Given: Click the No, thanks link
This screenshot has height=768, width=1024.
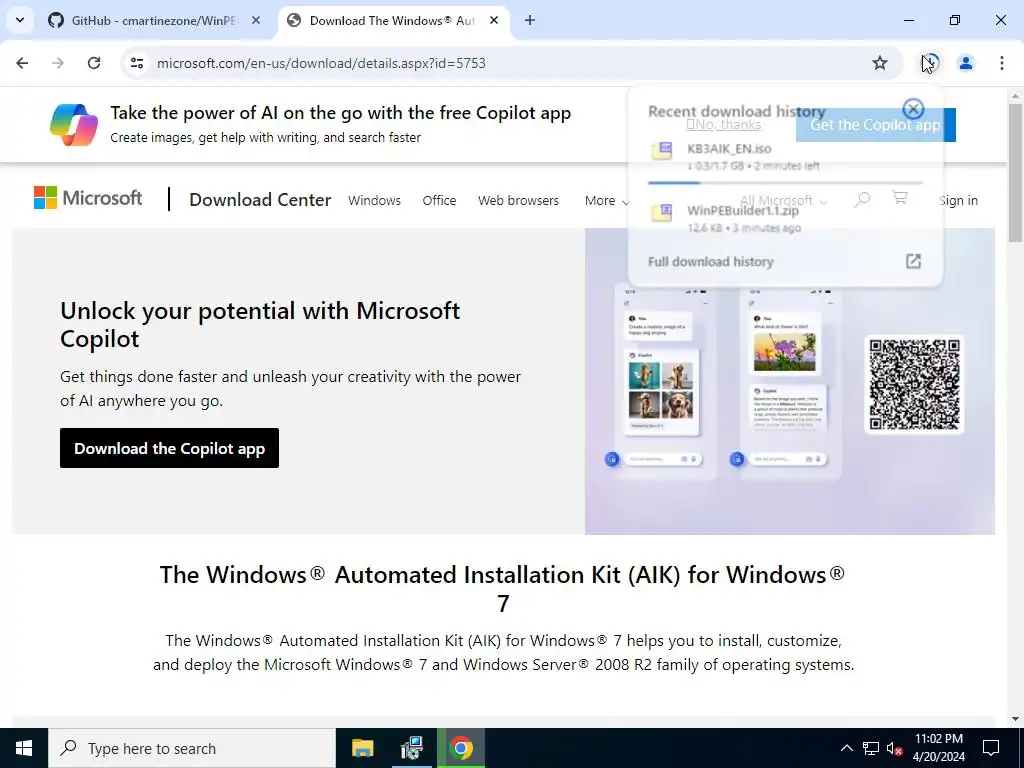Looking at the screenshot, I should point(724,124).
